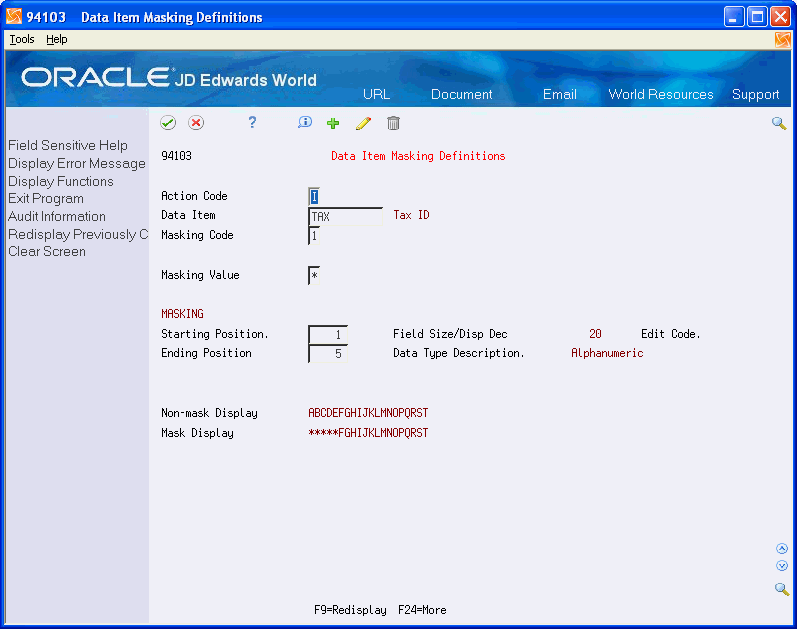Click the Mask Display label
The height and width of the screenshot is (629, 797).
(197, 433)
